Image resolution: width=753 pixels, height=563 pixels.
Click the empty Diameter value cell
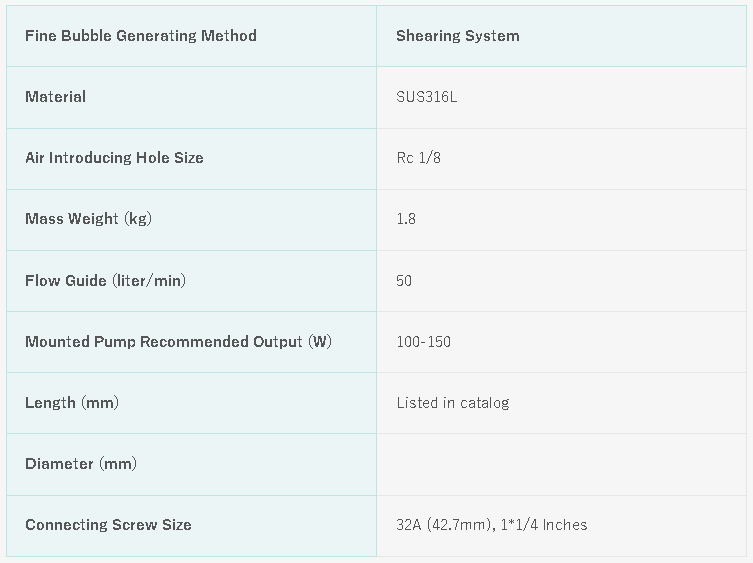point(560,464)
